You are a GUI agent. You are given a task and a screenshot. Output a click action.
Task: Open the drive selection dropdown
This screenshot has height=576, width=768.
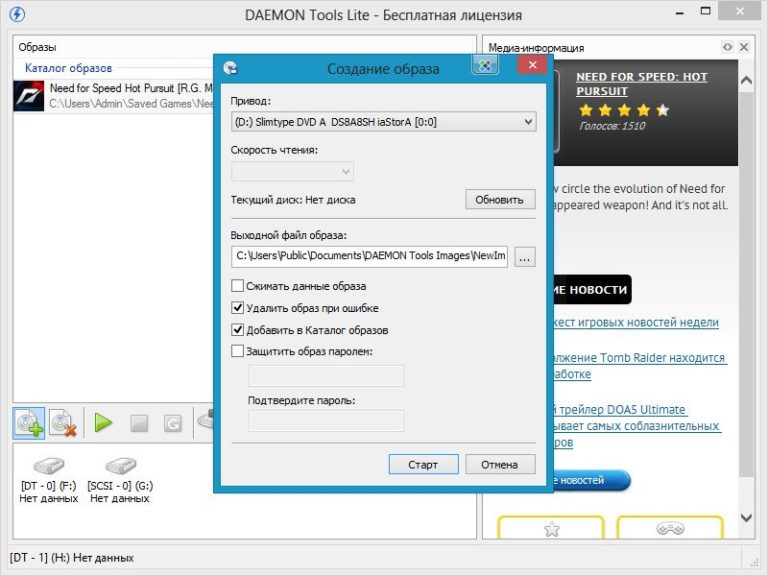pyautogui.click(x=384, y=122)
